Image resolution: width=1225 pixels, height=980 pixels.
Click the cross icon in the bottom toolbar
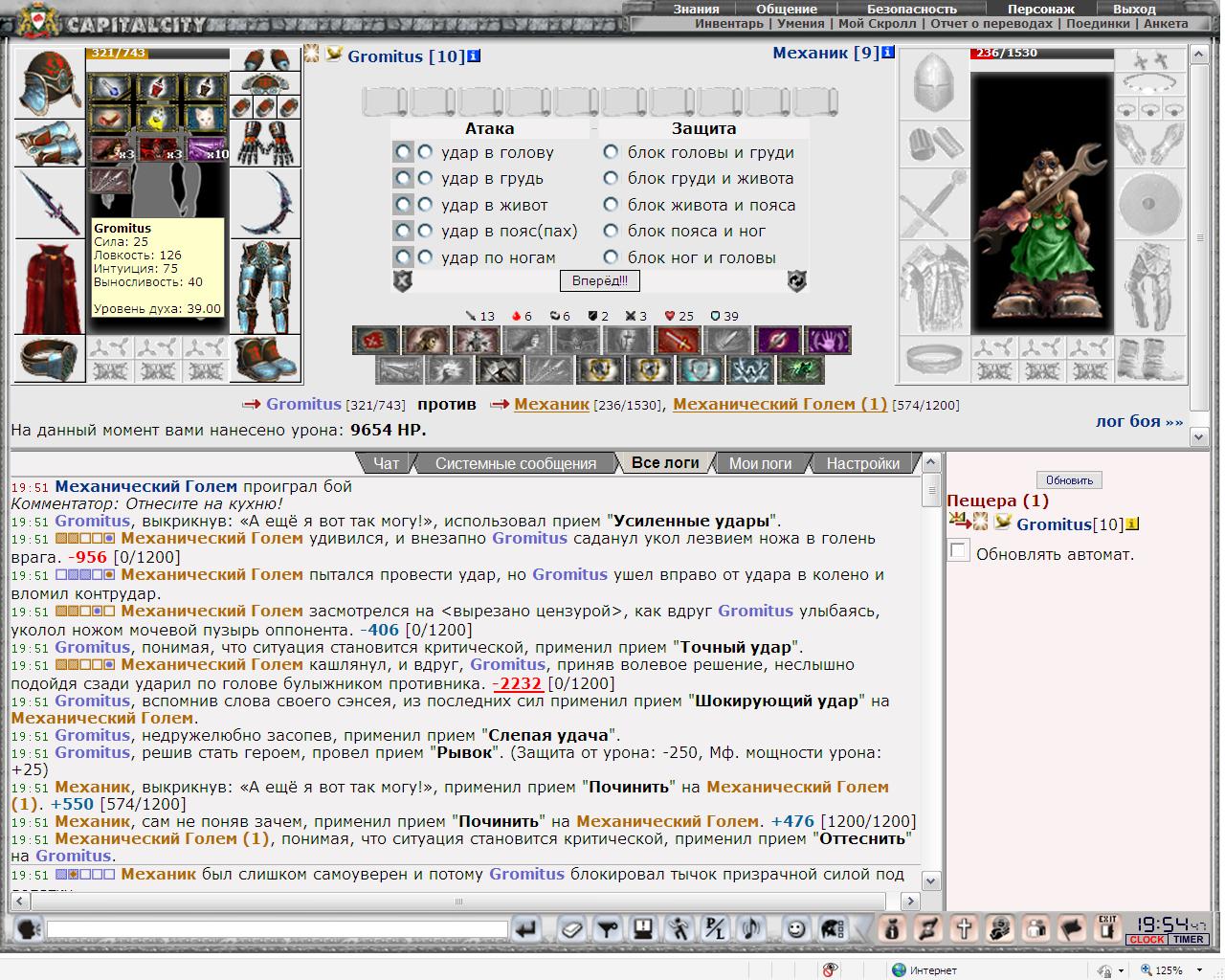point(965,928)
